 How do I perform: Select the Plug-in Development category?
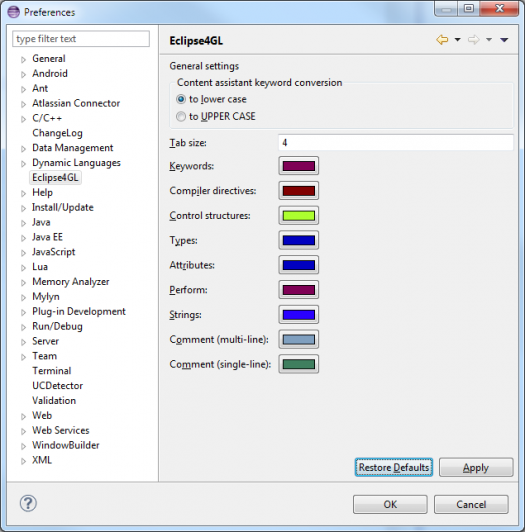(x=79, y=311)
